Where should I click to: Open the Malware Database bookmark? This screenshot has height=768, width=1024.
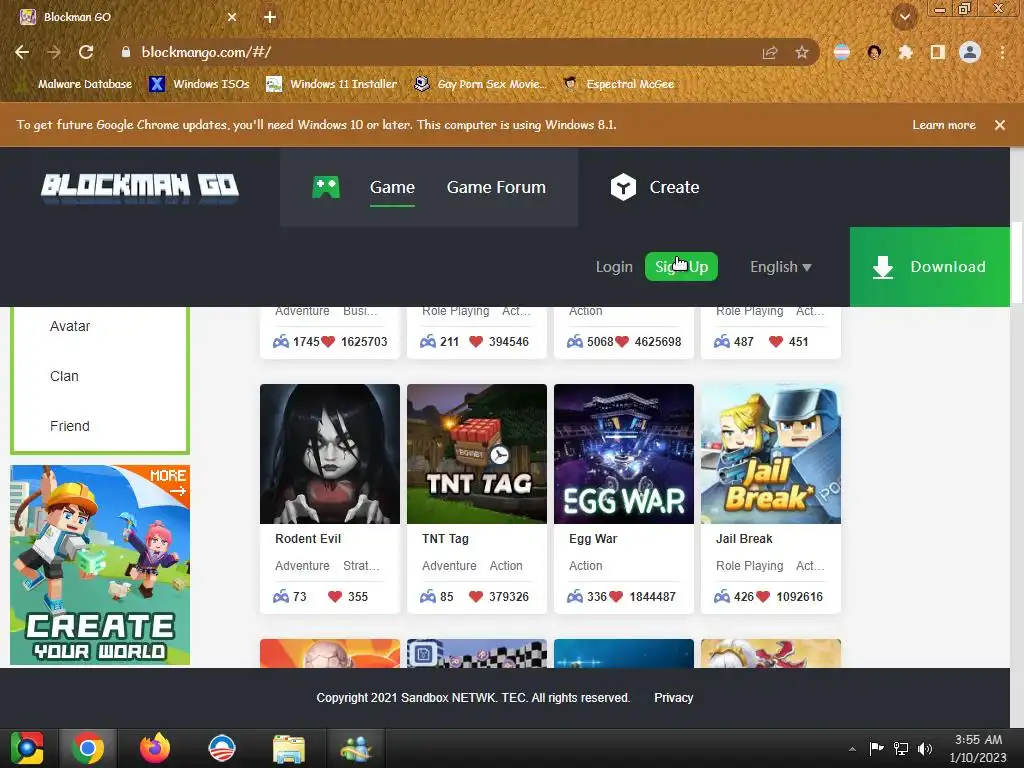[77, 84]
